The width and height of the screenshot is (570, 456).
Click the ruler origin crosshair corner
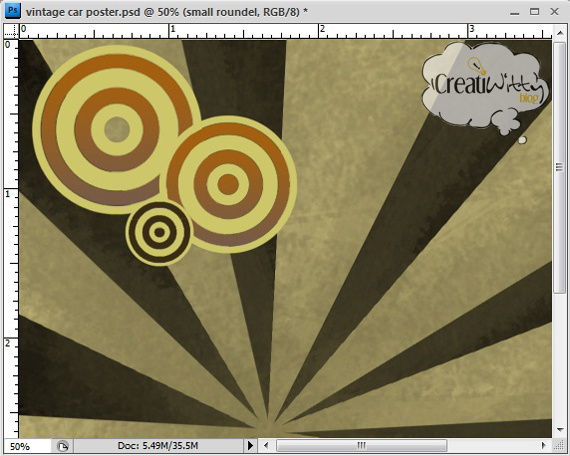point(11,32)
